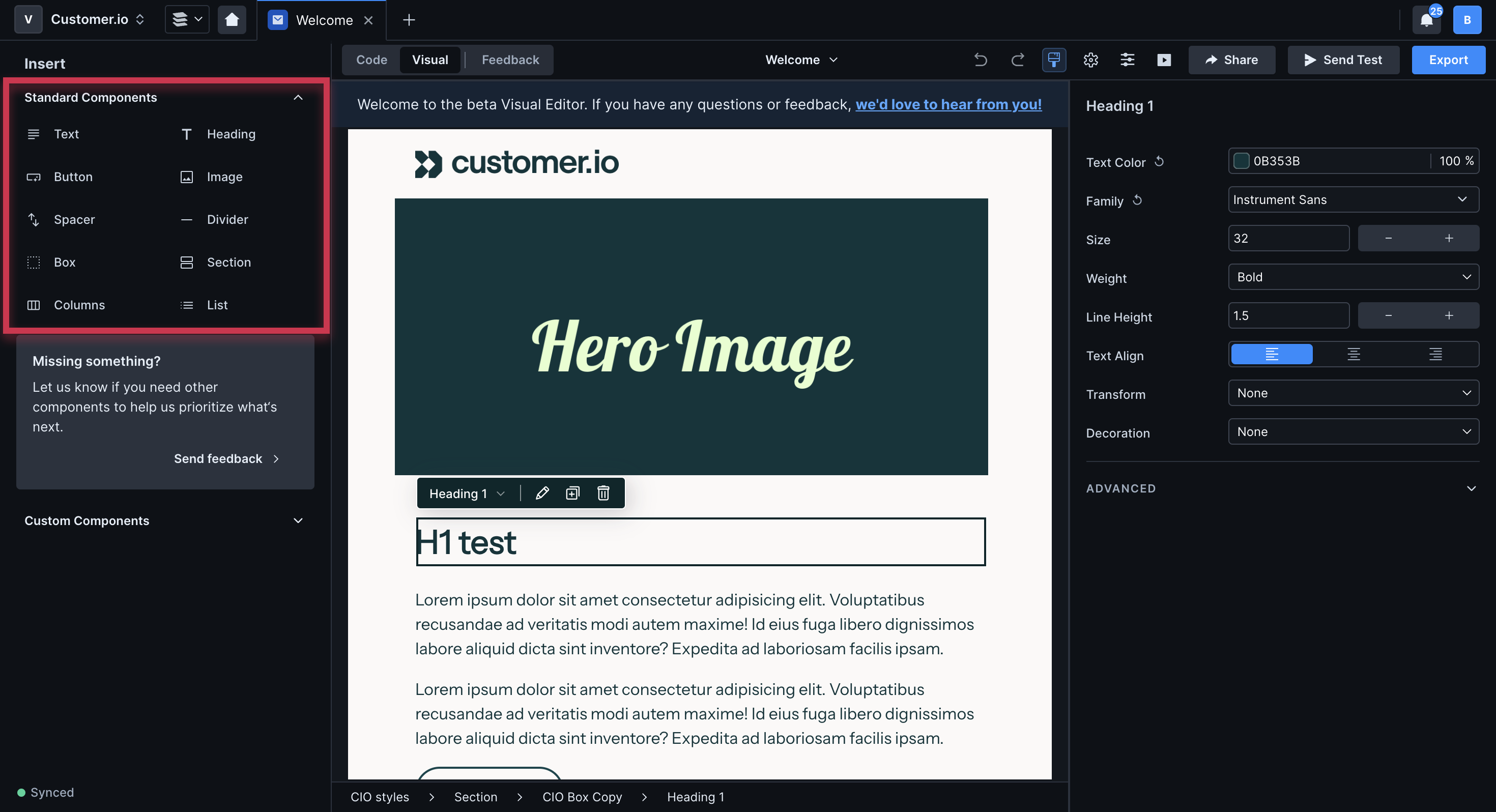Click the Text Color swatch
This screenshot has height=812, width=1496.
click(1241, 161)
